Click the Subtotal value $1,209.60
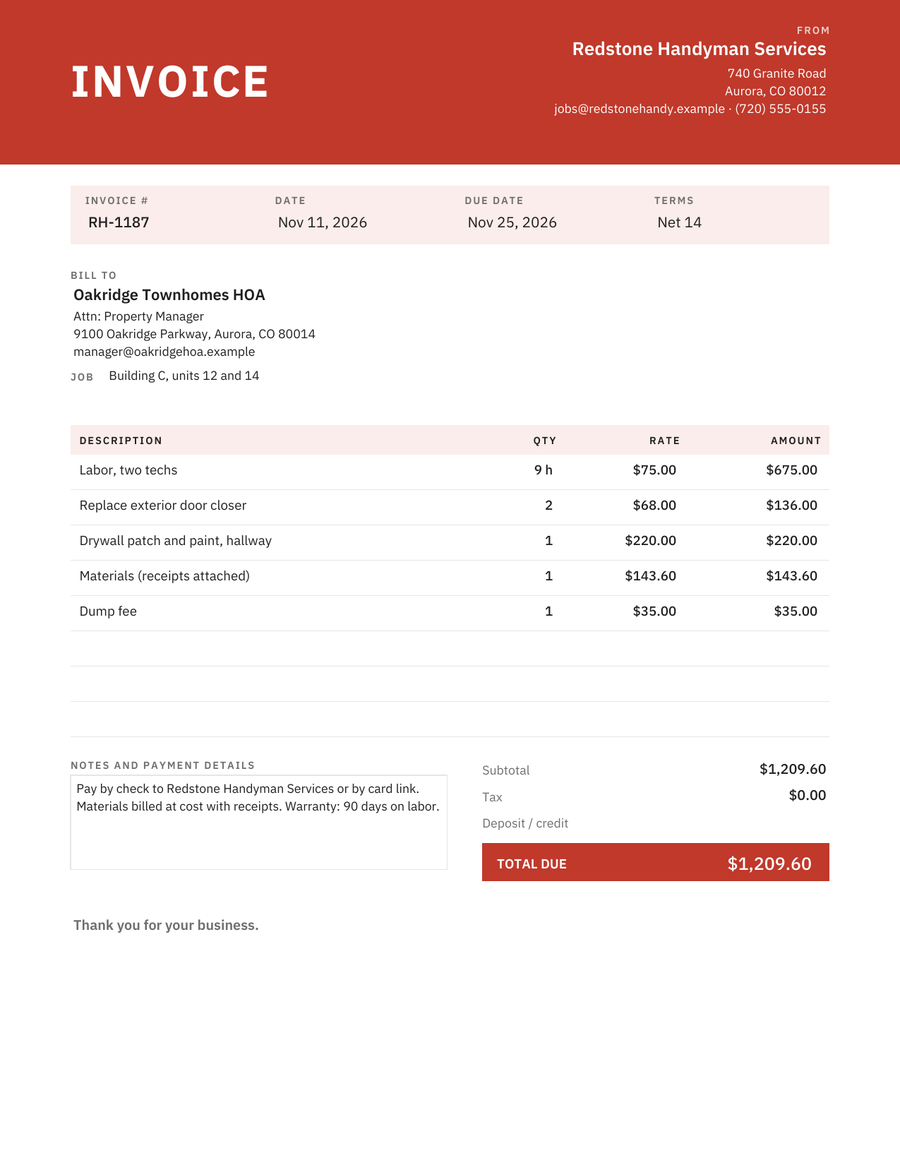The width and height of the screenshot is (900, 1165). pyautogui.click(x=792, y=769)
